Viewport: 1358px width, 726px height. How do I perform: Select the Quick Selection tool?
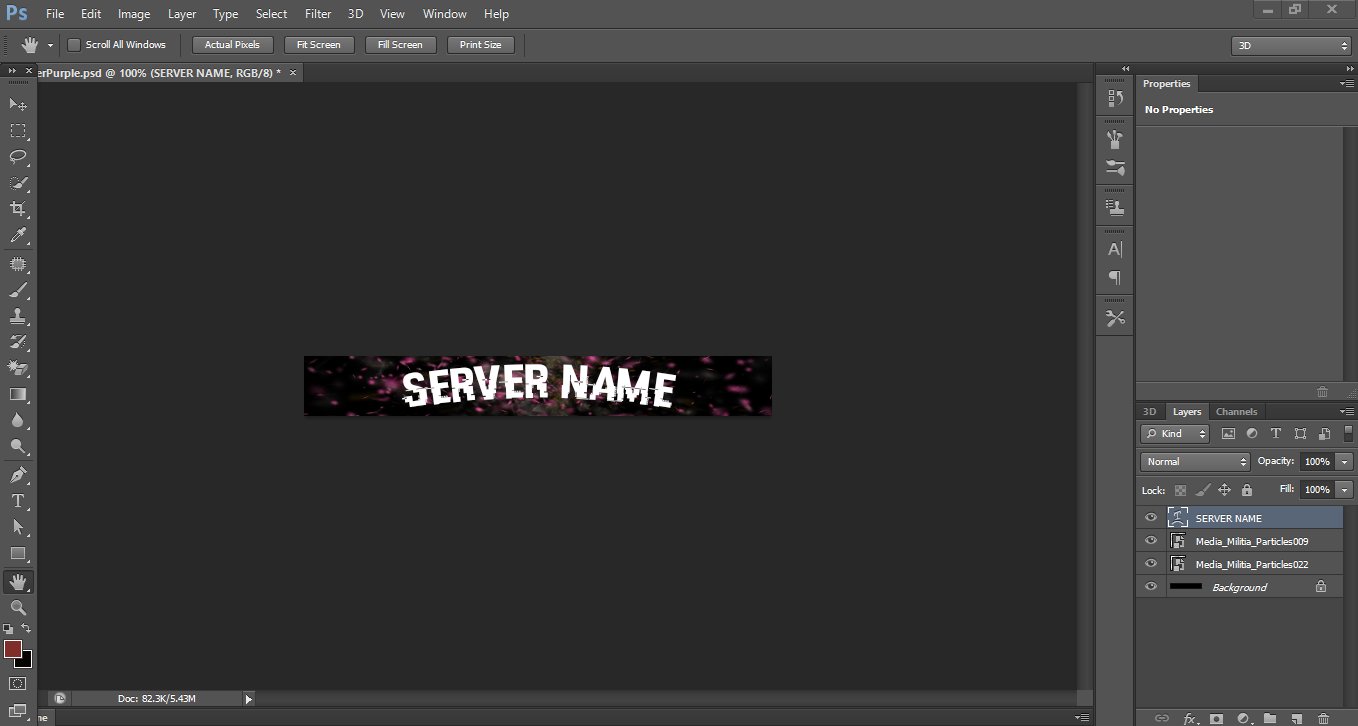coord(18,183)
